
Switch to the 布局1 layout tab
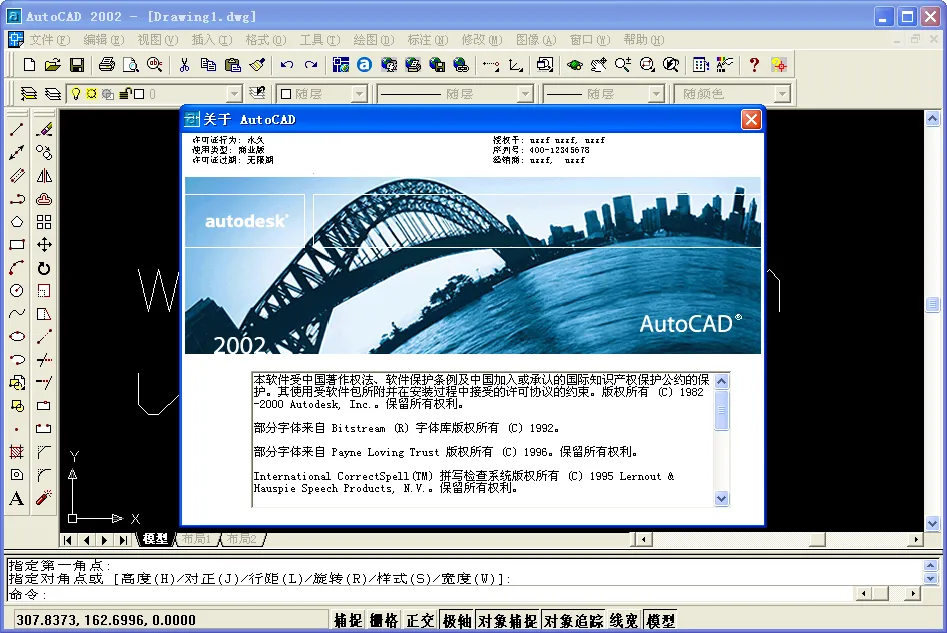click(x=196, y=537)
